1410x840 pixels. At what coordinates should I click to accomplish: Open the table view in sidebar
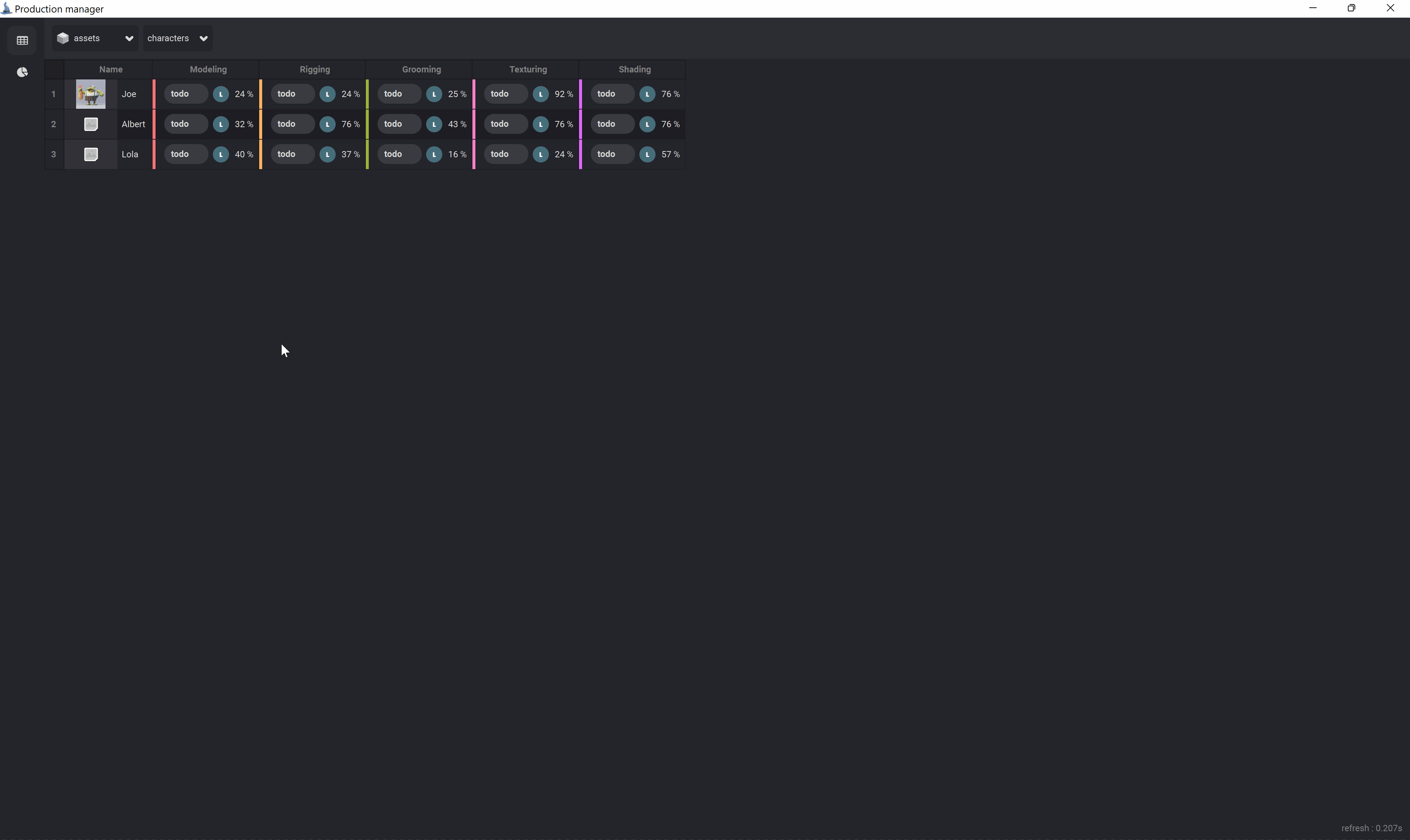point(22,40)
